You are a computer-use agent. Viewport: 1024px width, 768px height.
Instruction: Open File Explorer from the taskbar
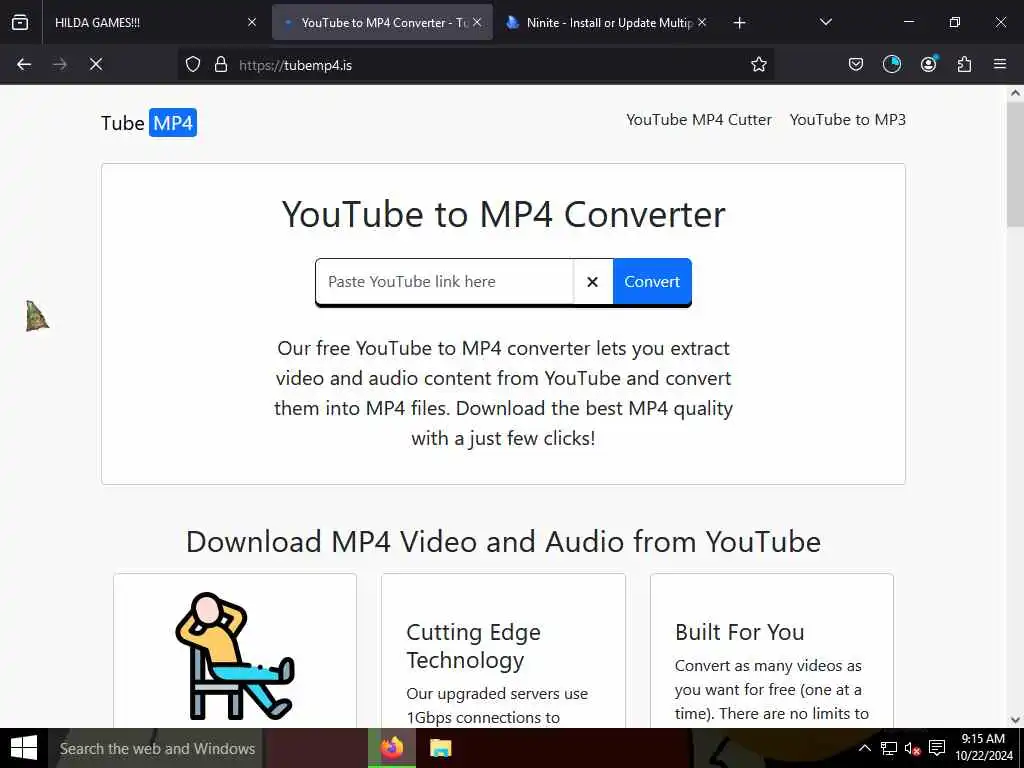coord(441,748)
